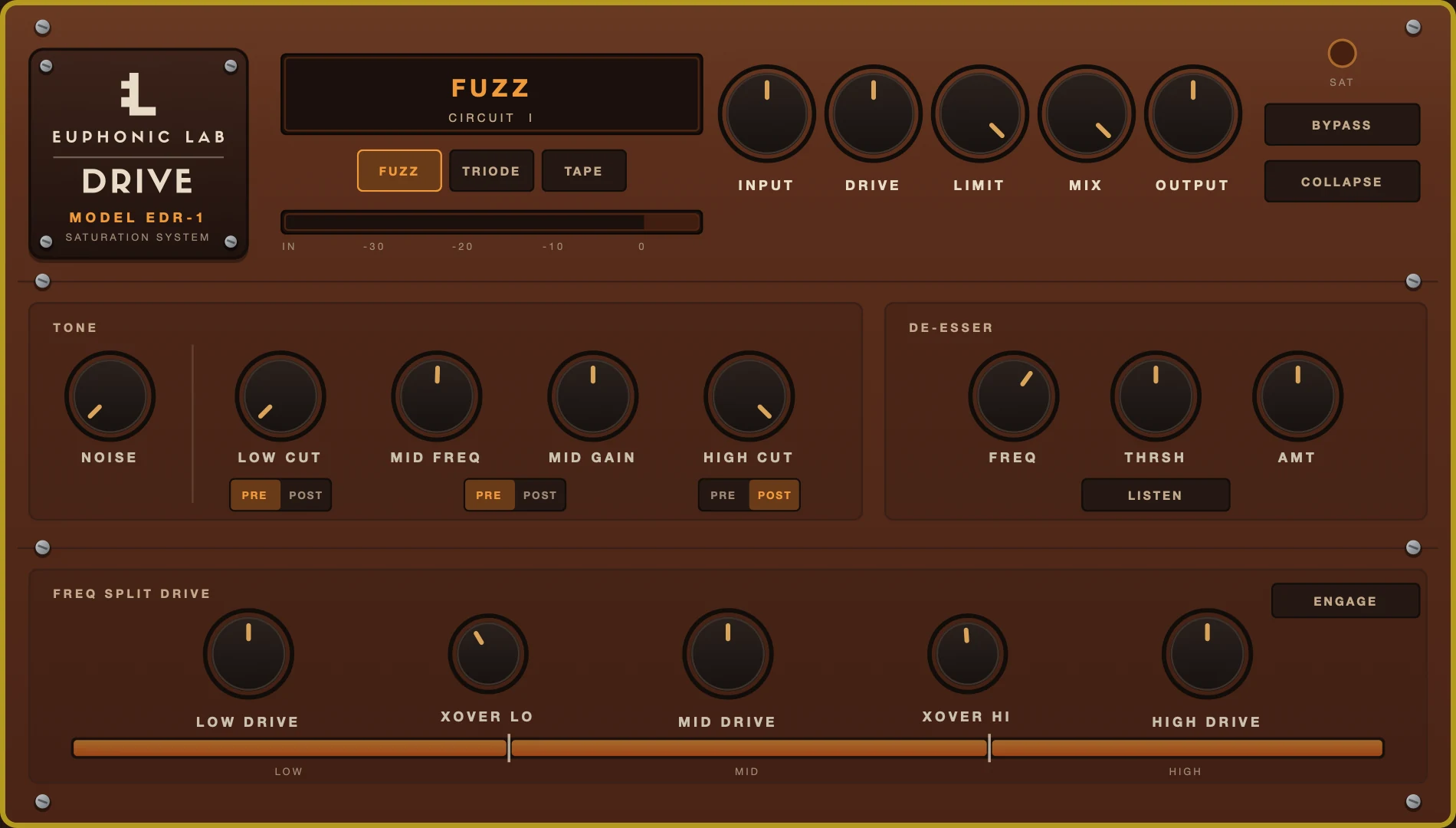Click the SAT indicator light

pyautogui.click(x=1342, y=53)
